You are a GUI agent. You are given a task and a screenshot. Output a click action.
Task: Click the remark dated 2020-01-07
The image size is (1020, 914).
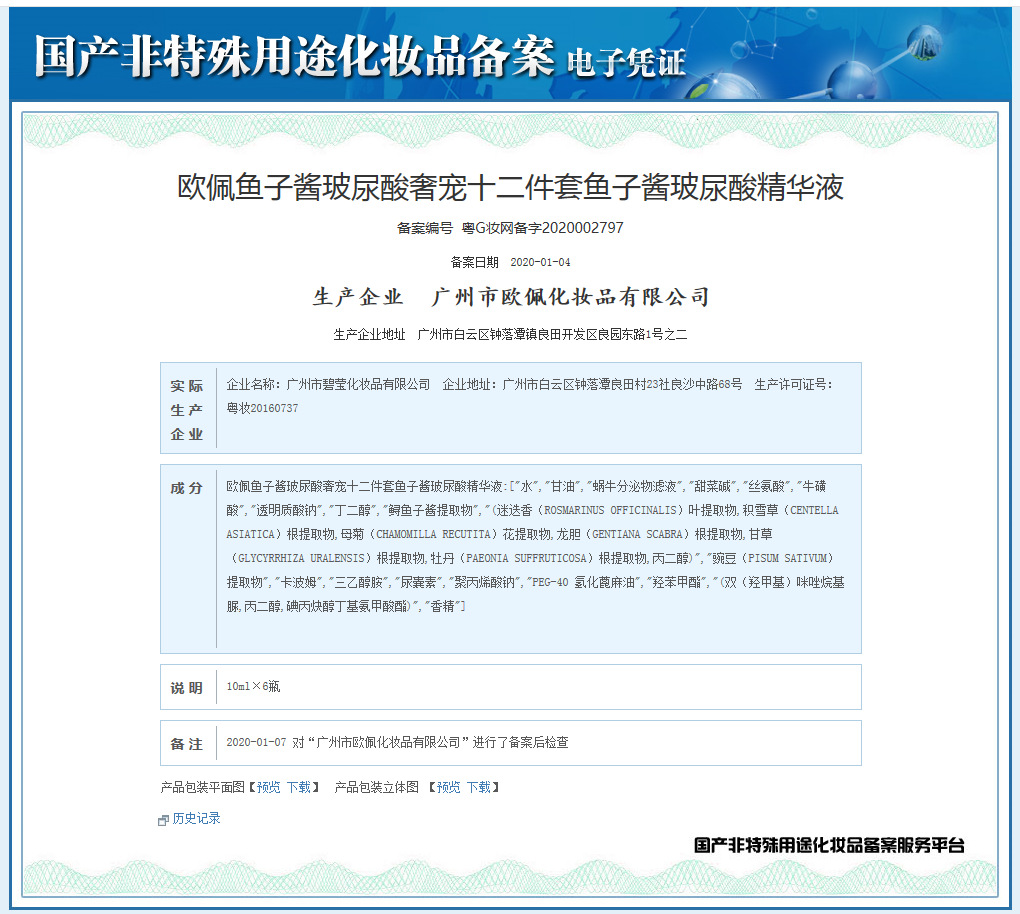pos(397,742)
